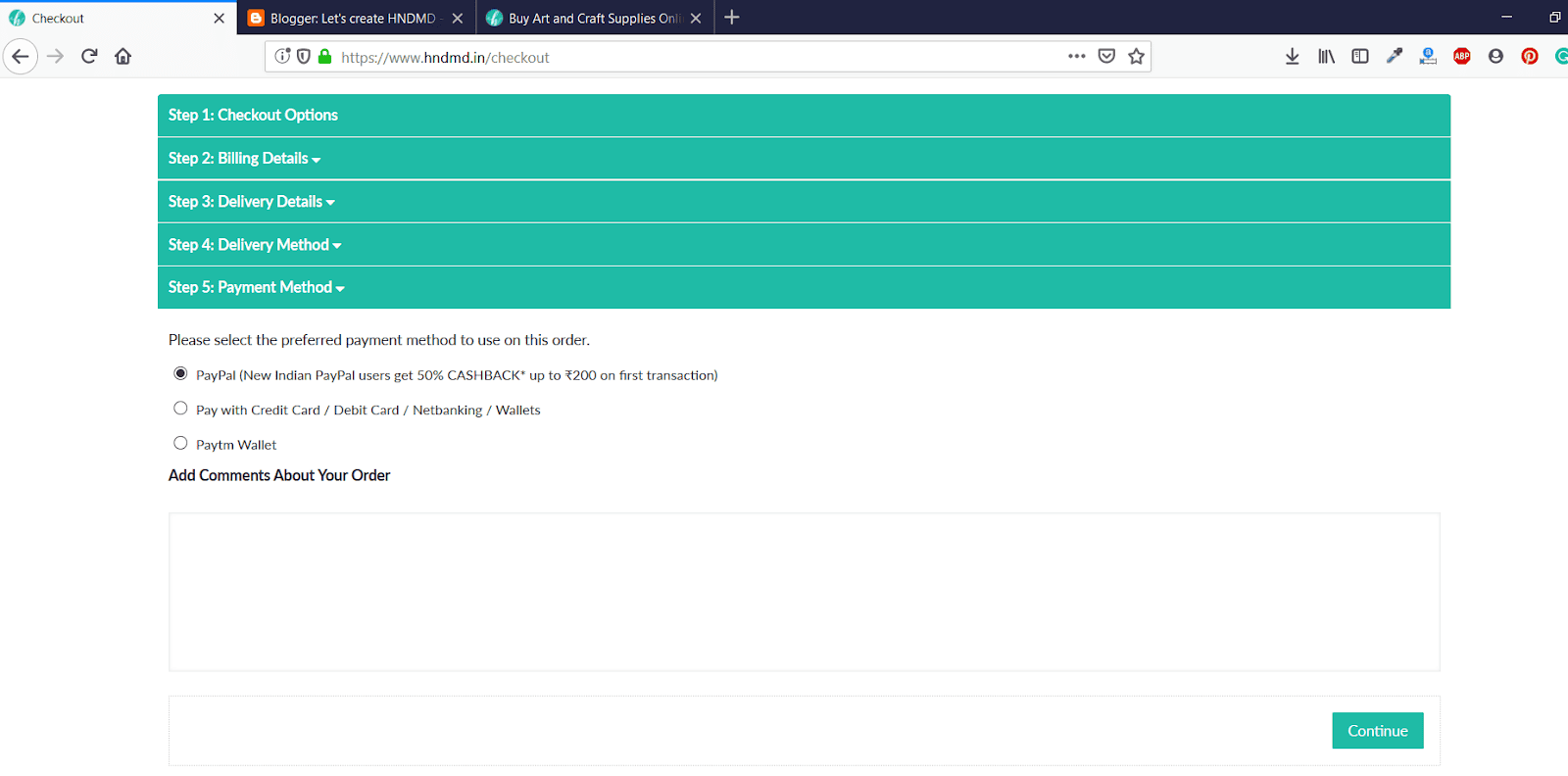Click the Continue button
The image size is (1568, 776).
click(x=1378, y=731)
